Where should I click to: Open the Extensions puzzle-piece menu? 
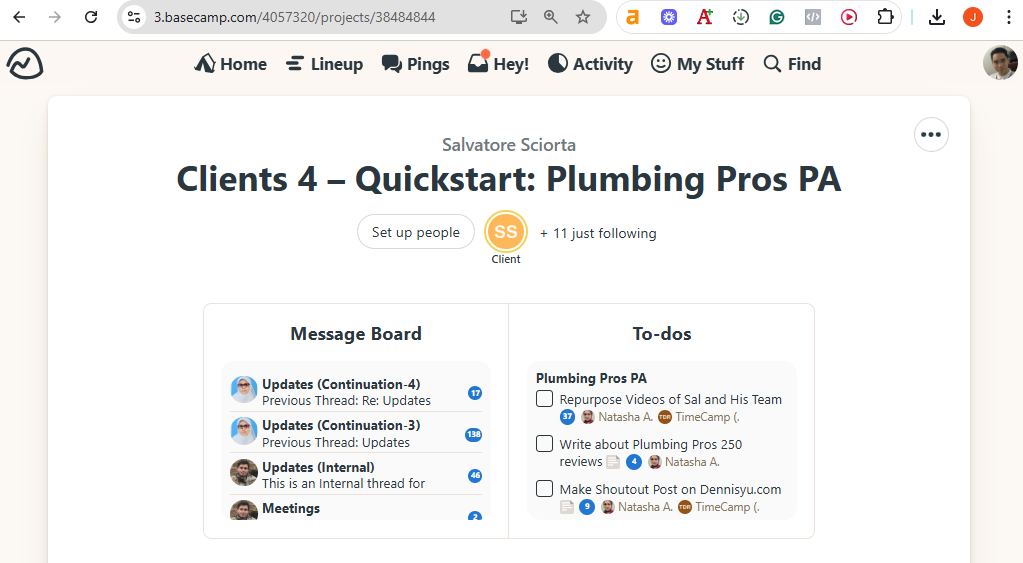885,17
